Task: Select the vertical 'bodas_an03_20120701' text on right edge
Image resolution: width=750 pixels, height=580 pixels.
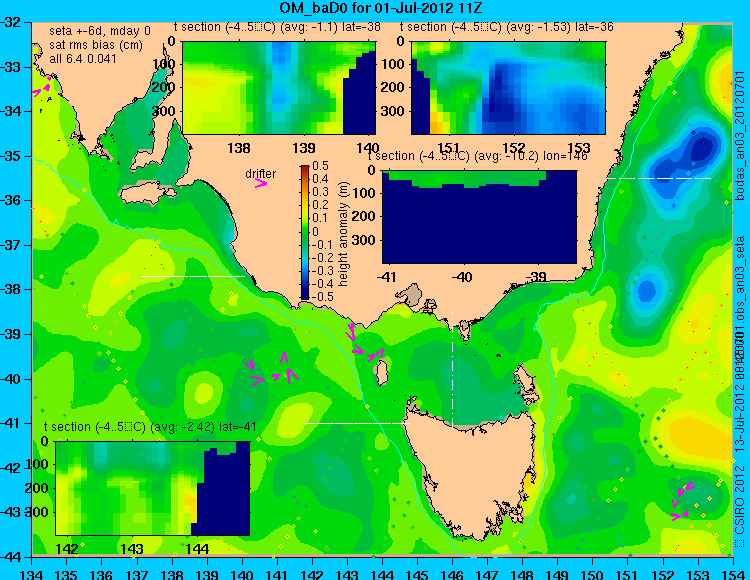Action: pos(739,135)
